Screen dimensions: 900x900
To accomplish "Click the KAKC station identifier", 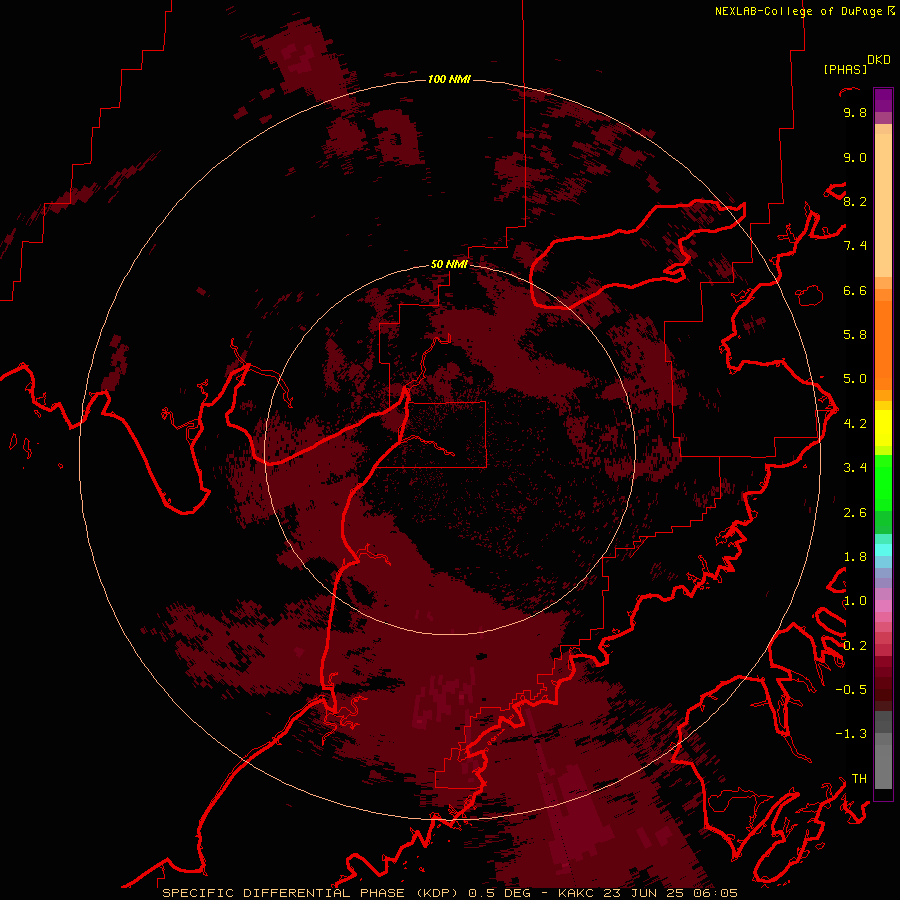I will pos(576,893).
